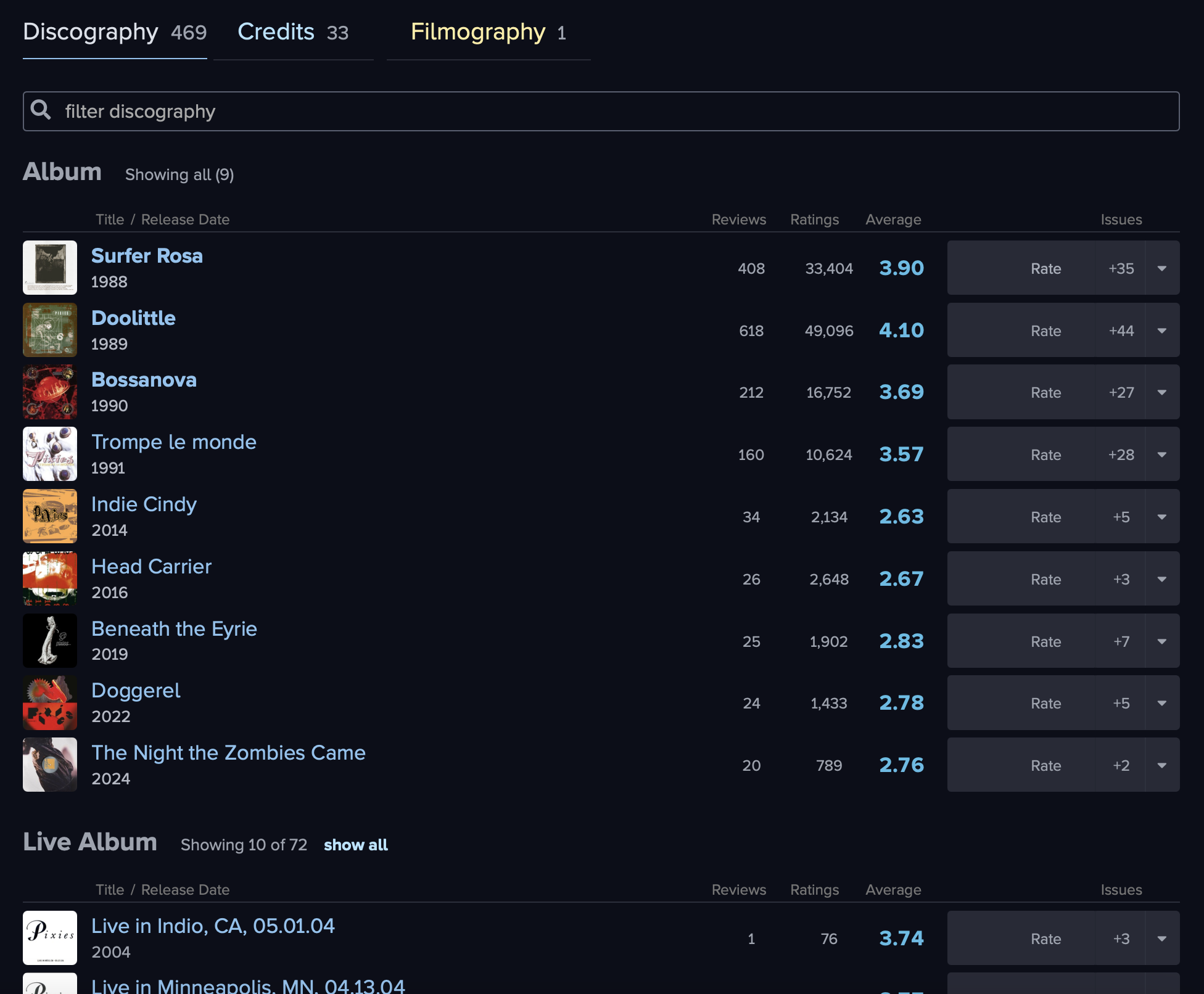Viewport: 1204px width, 994px height.
Task: Click the 4.10 average for Doolittle
Action: [x=901, y=330]
